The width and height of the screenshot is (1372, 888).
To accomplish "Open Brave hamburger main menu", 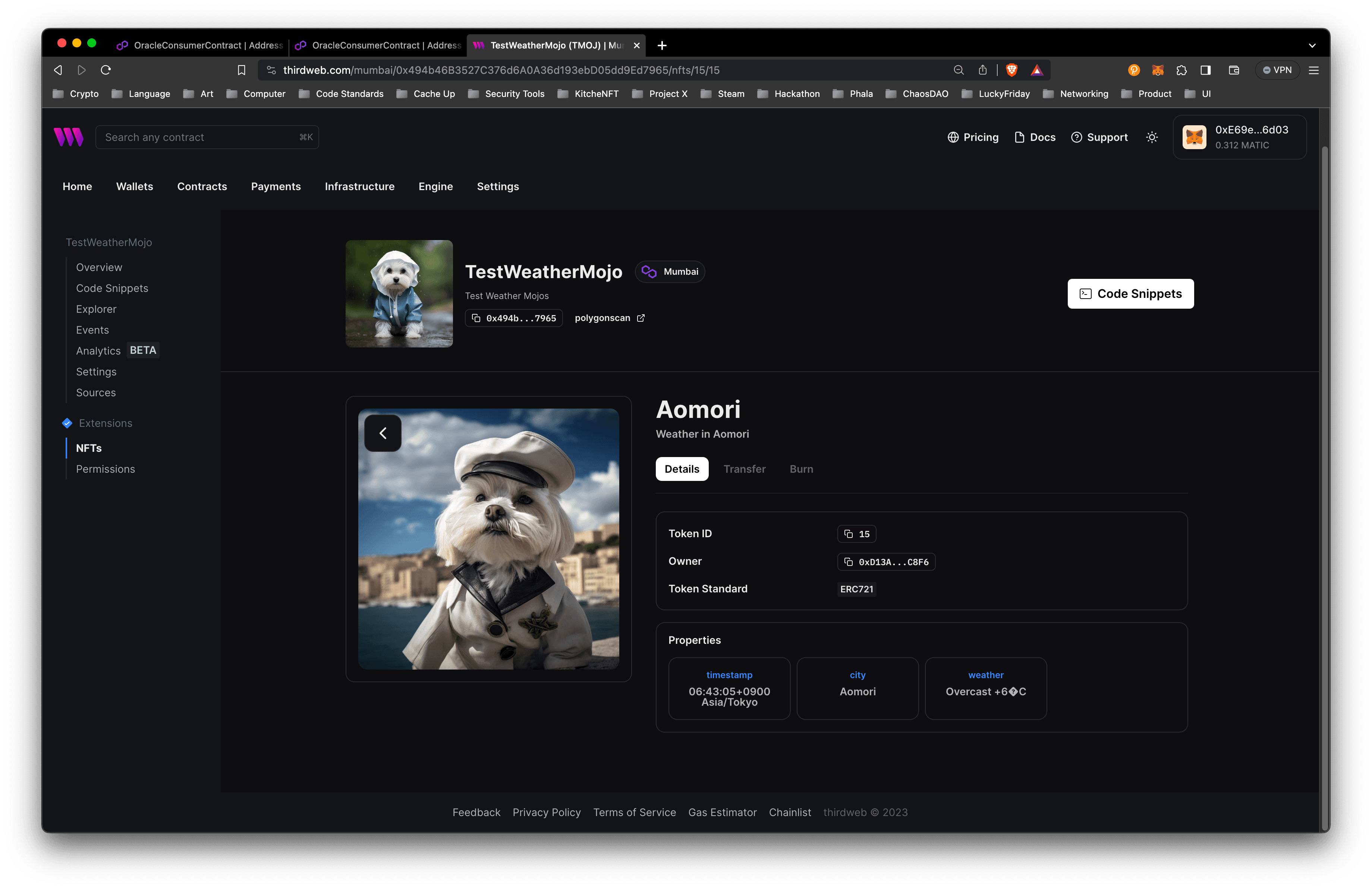I will pyautogui.click(x=1313, y=70).
